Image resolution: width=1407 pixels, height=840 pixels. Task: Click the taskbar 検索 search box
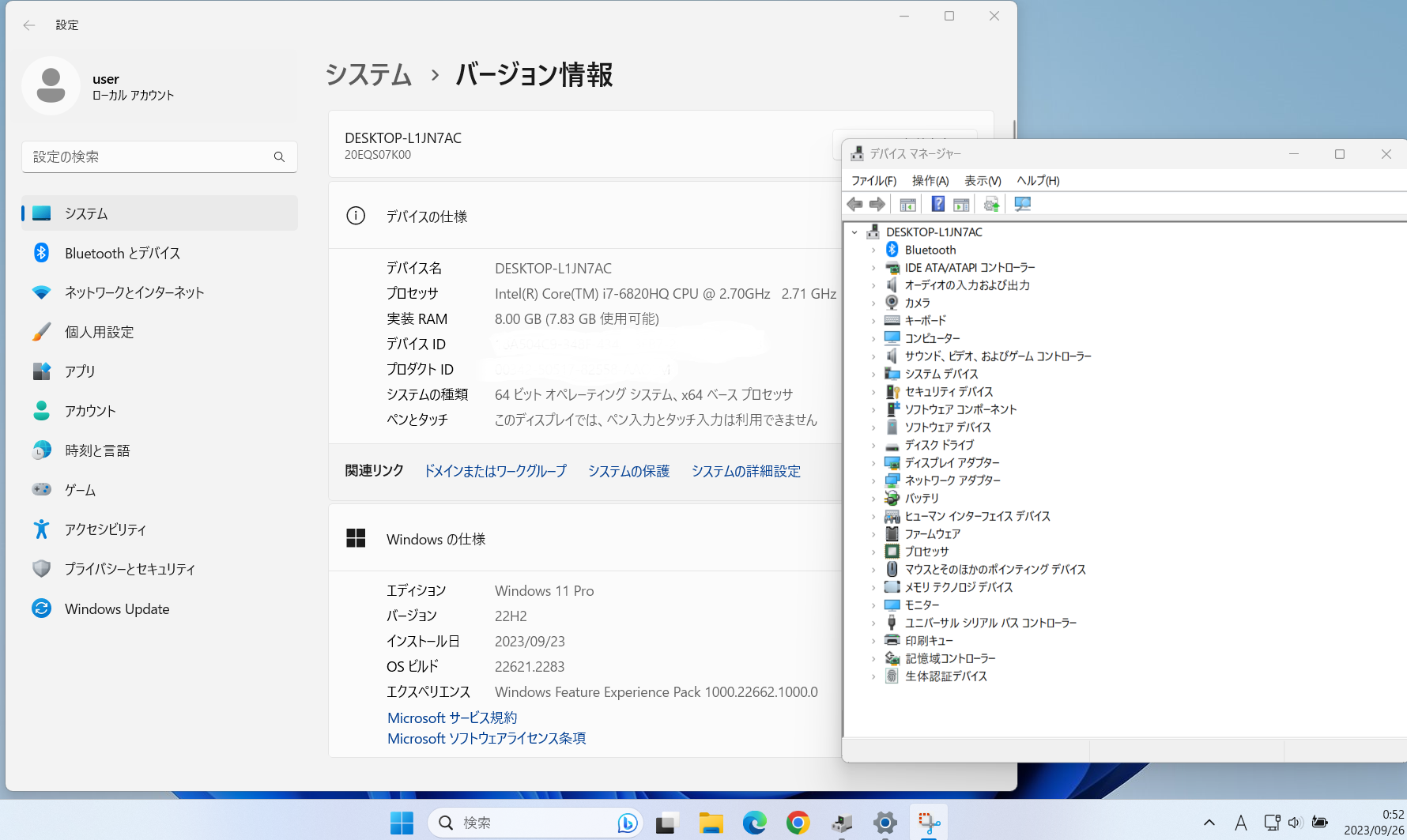click(536, 823)
